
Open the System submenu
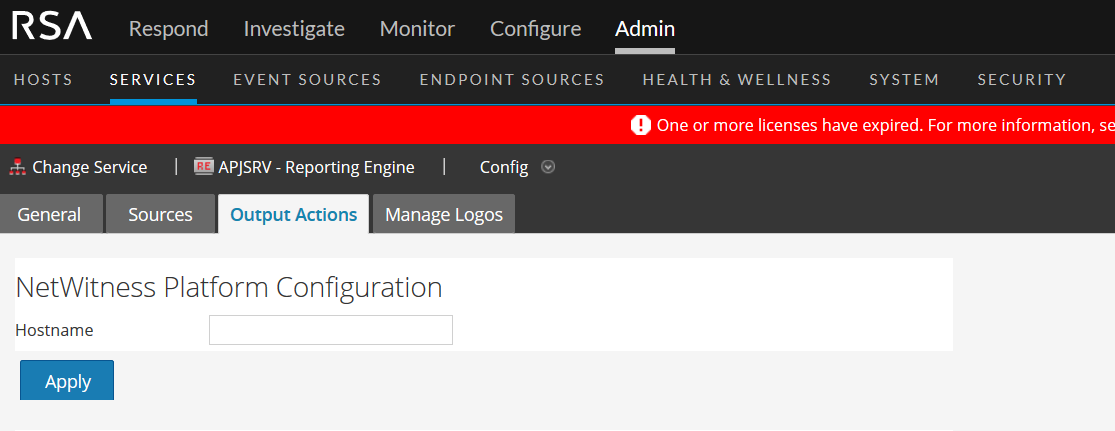pos(905,80)
